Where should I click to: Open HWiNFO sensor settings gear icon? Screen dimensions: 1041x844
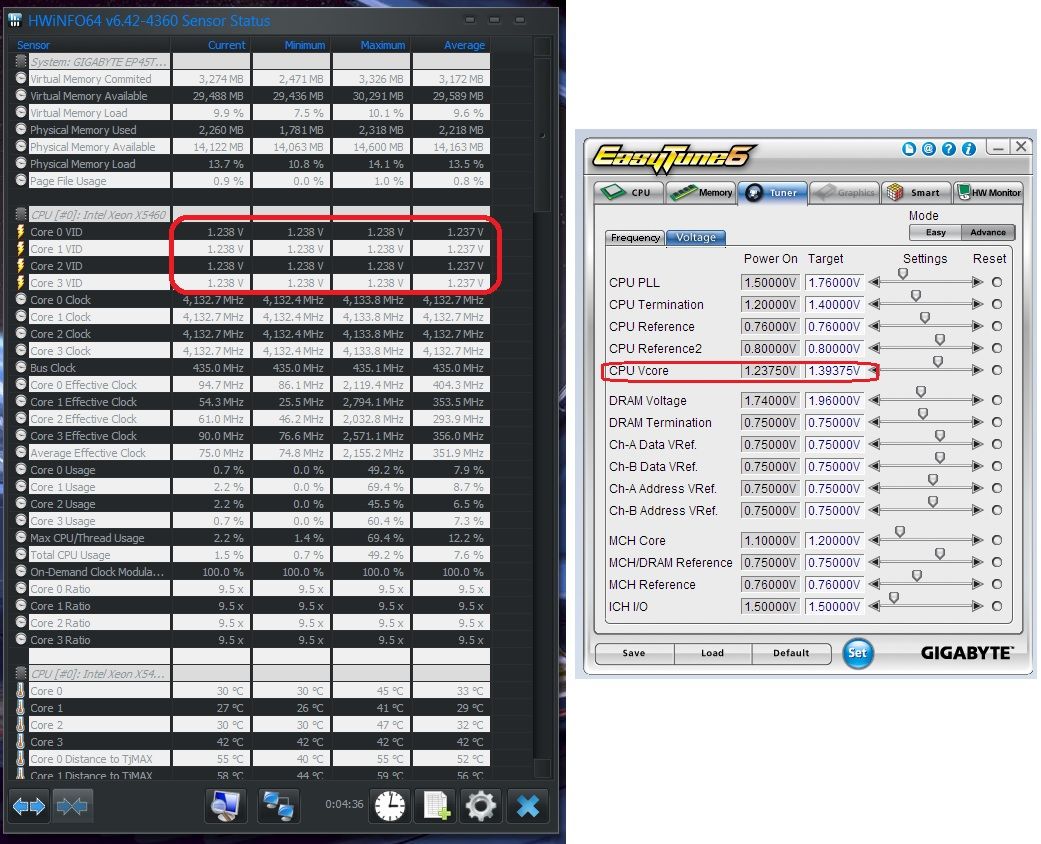[x=481, y=805]
